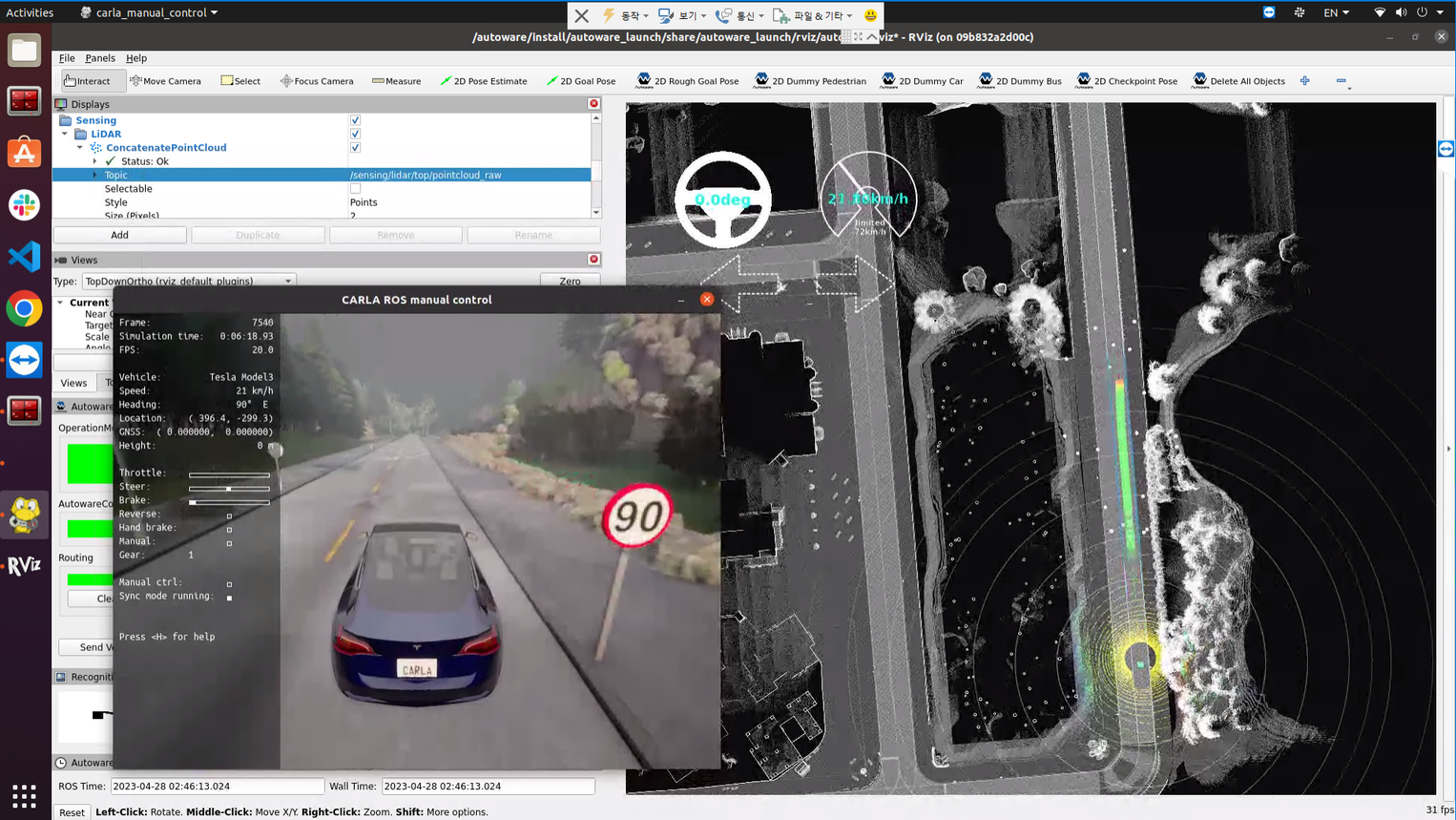The width and height of the screenshot is (1456, 820).
Task: Click the blue minus remove-tool icon
Action: (x=1342, y=81)
